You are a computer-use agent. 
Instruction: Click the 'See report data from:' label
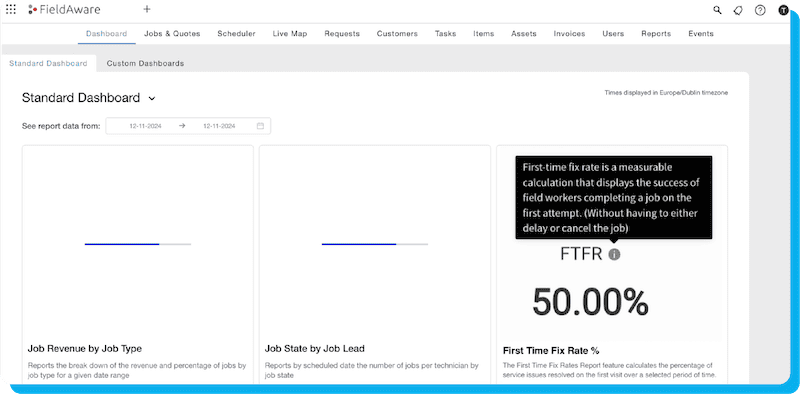point(61,126)
